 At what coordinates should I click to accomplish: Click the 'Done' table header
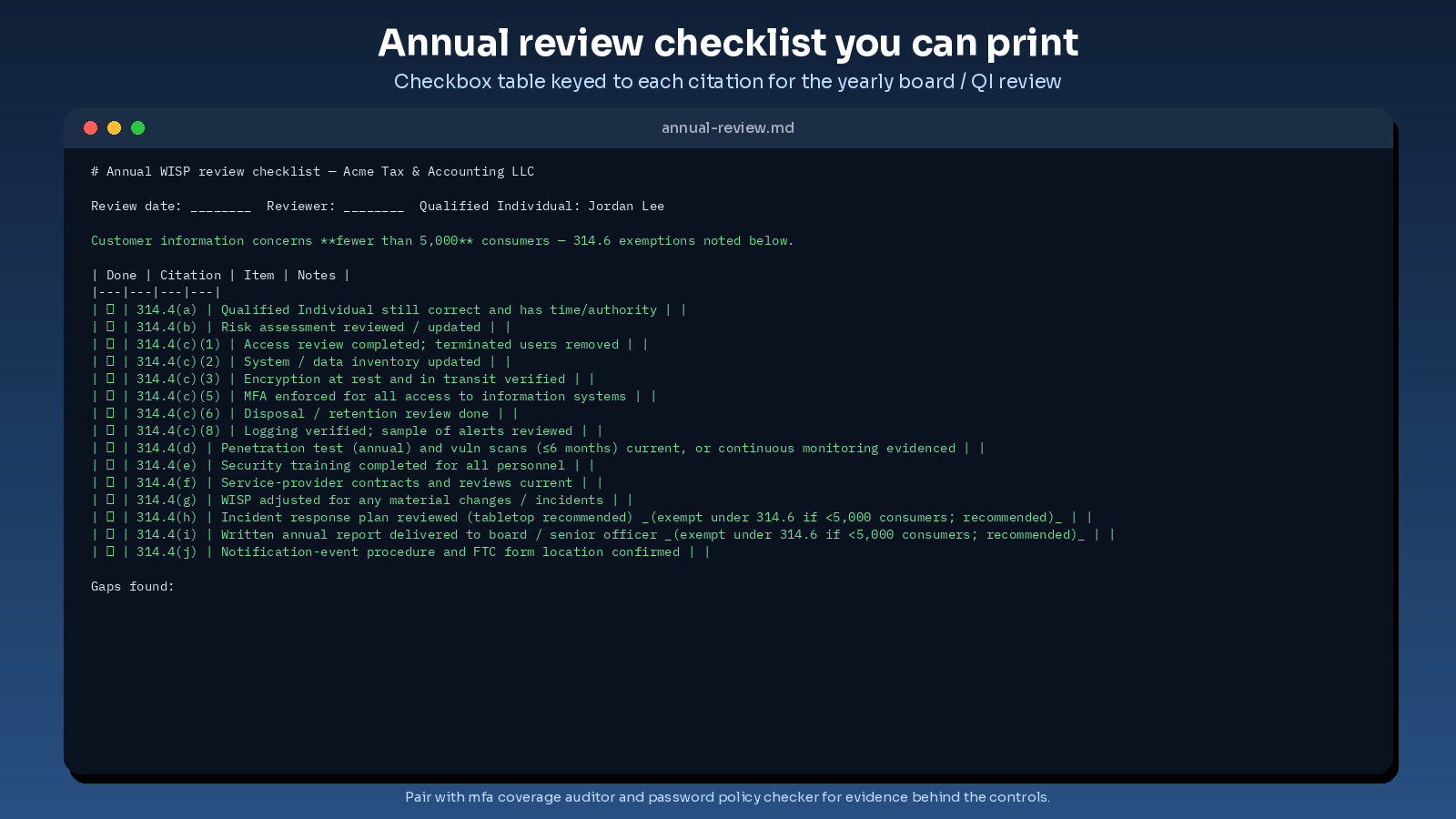pyautogui.click(x=122, y=275)
